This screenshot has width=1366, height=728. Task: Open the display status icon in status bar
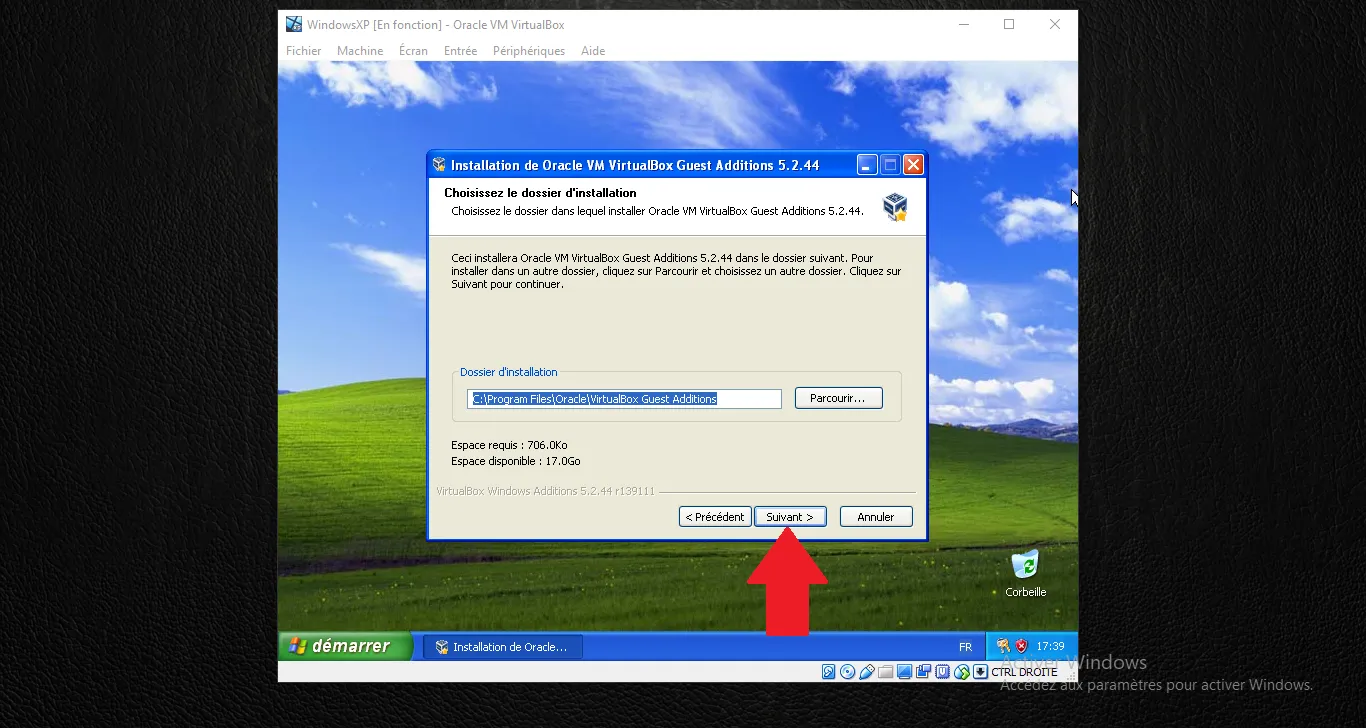[905, 671]
